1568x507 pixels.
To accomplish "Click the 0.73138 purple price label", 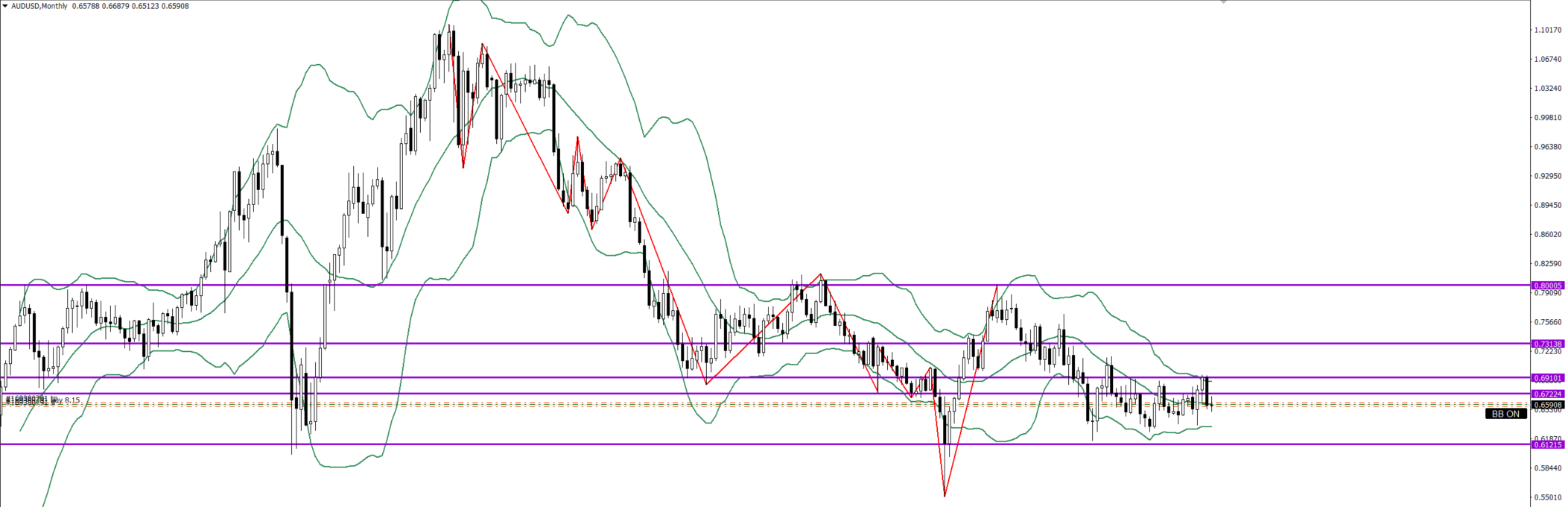I will 1547,344.
